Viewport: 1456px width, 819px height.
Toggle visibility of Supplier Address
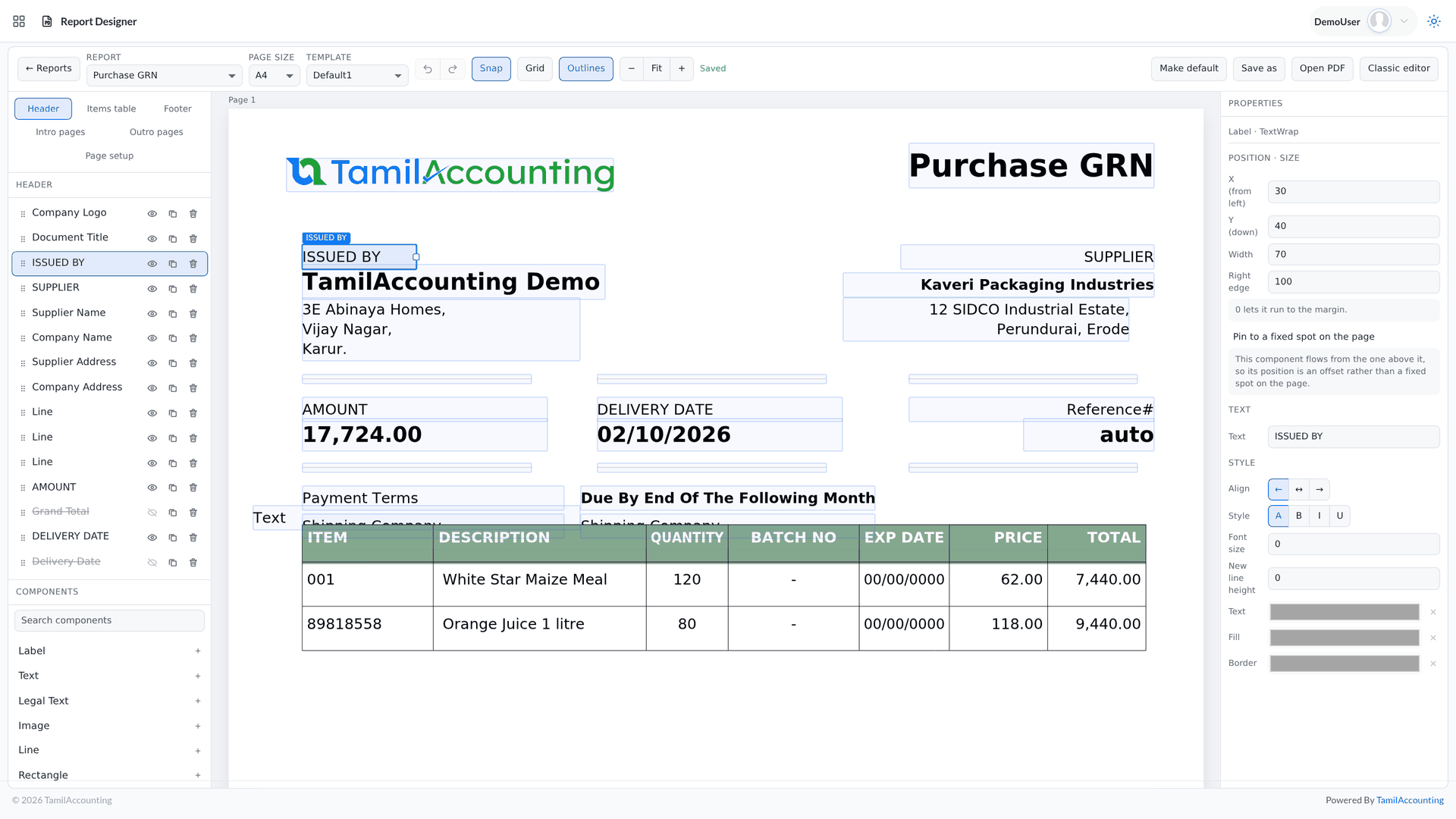(152, 363)
